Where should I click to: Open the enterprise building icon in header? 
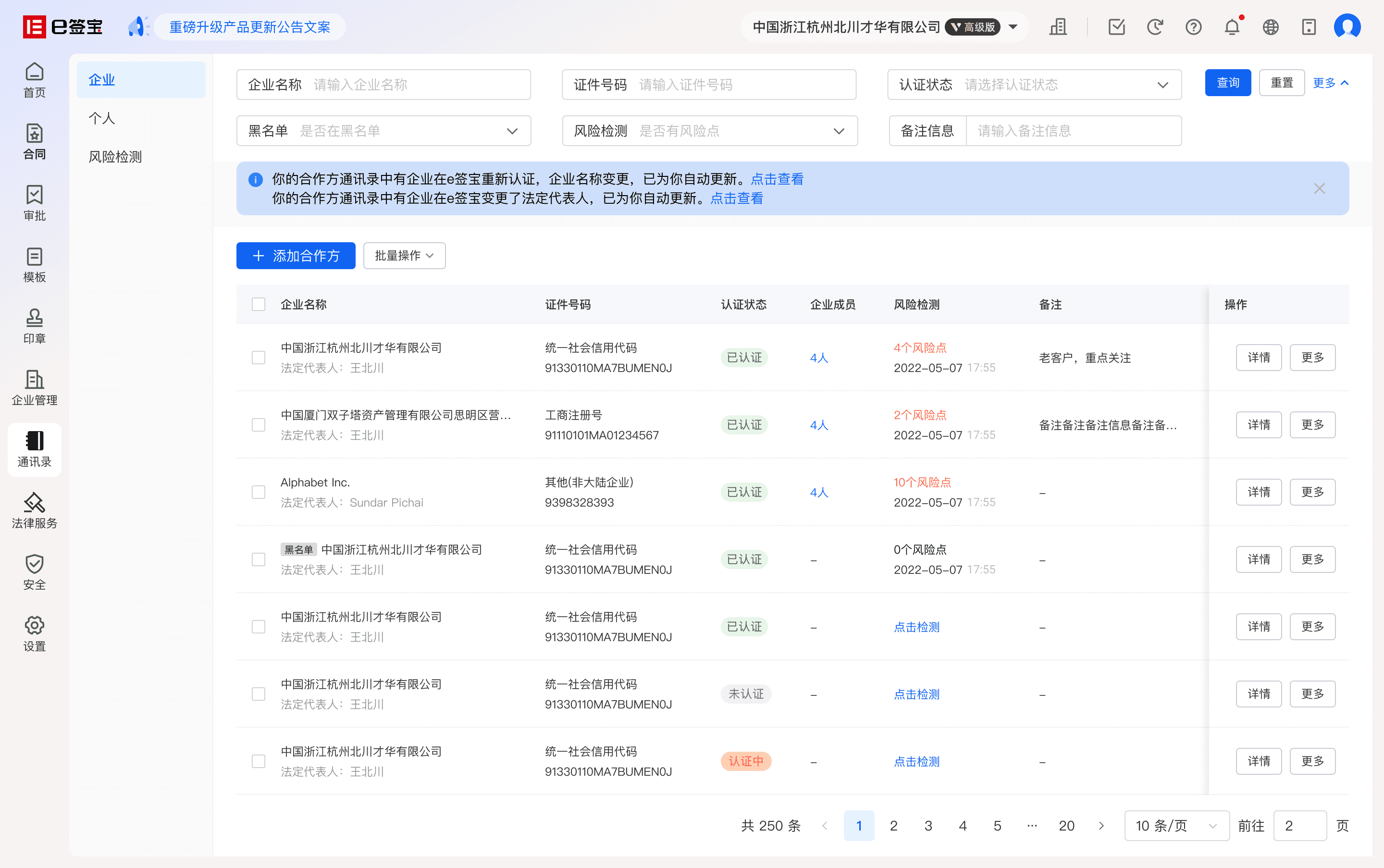1057,27
